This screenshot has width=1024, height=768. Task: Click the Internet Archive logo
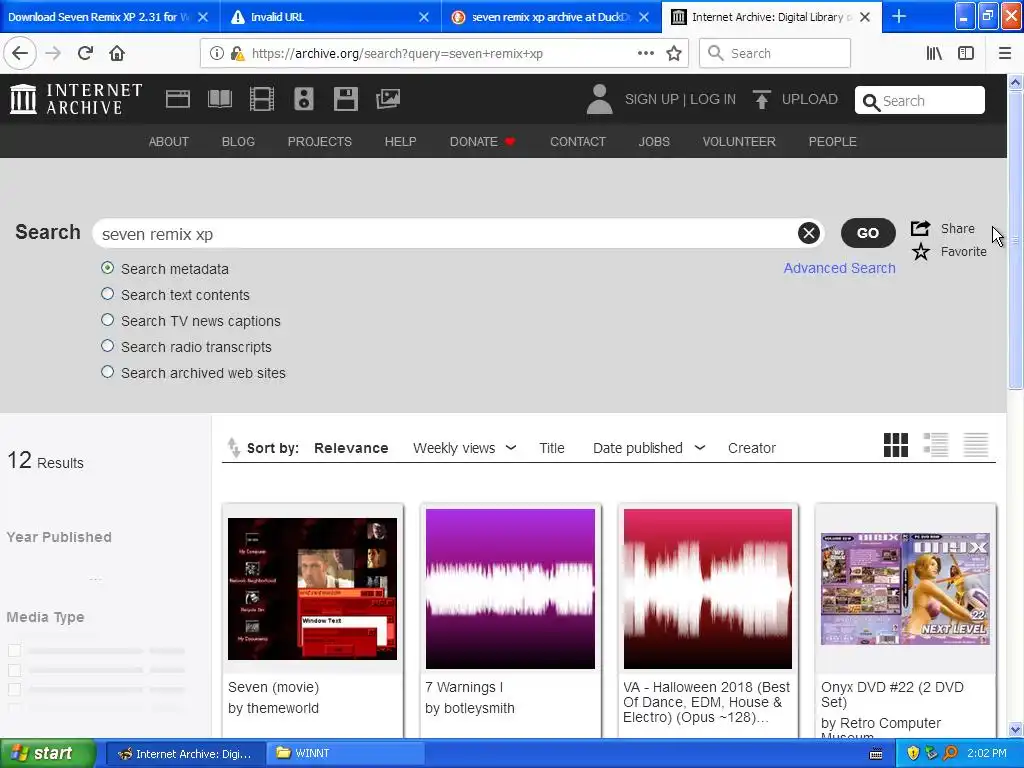coord(76,99)
